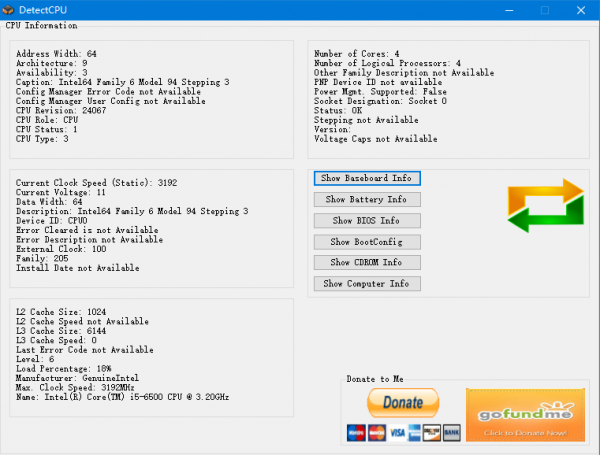
Task: Click the Caption line showing Intel64 Family 6
Action: [x=122, y=82]
